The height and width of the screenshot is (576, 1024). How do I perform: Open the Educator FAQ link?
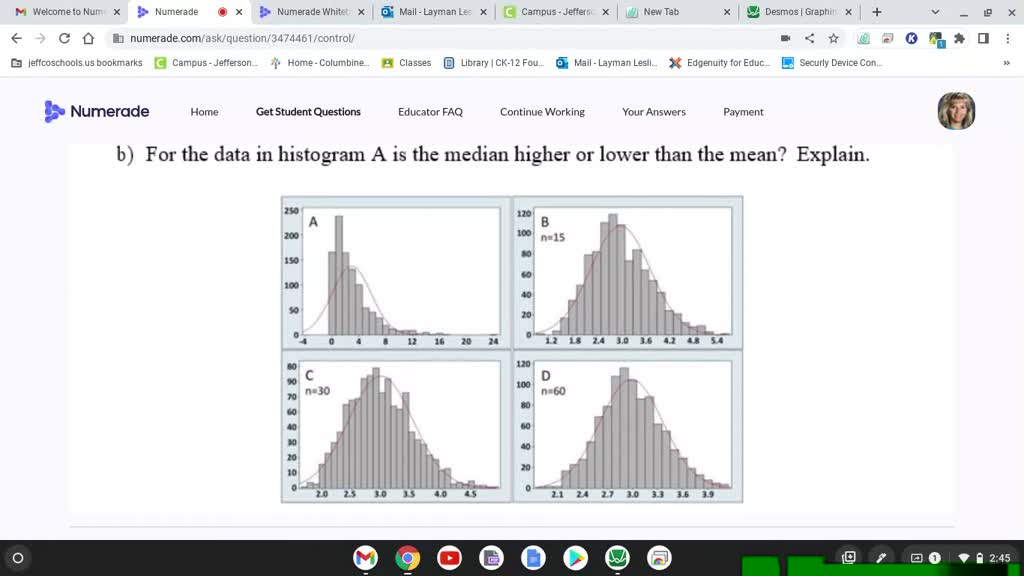click(430, 112)
